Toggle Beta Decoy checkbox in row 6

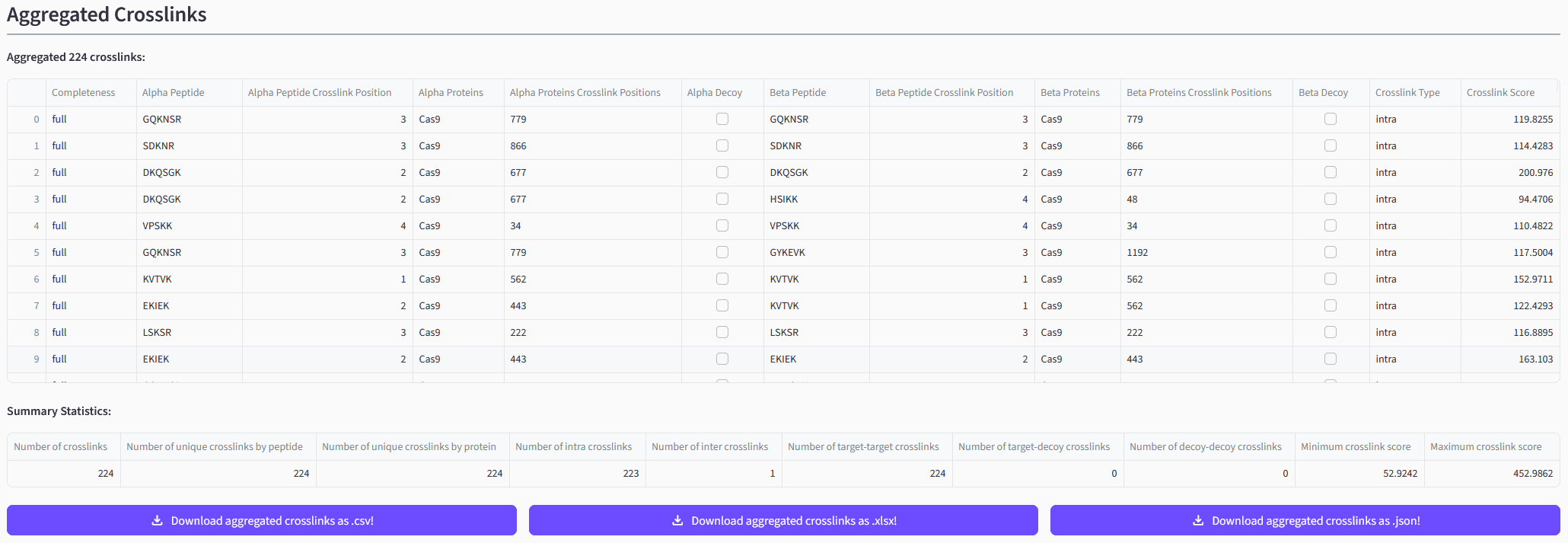pos(1331,279)
